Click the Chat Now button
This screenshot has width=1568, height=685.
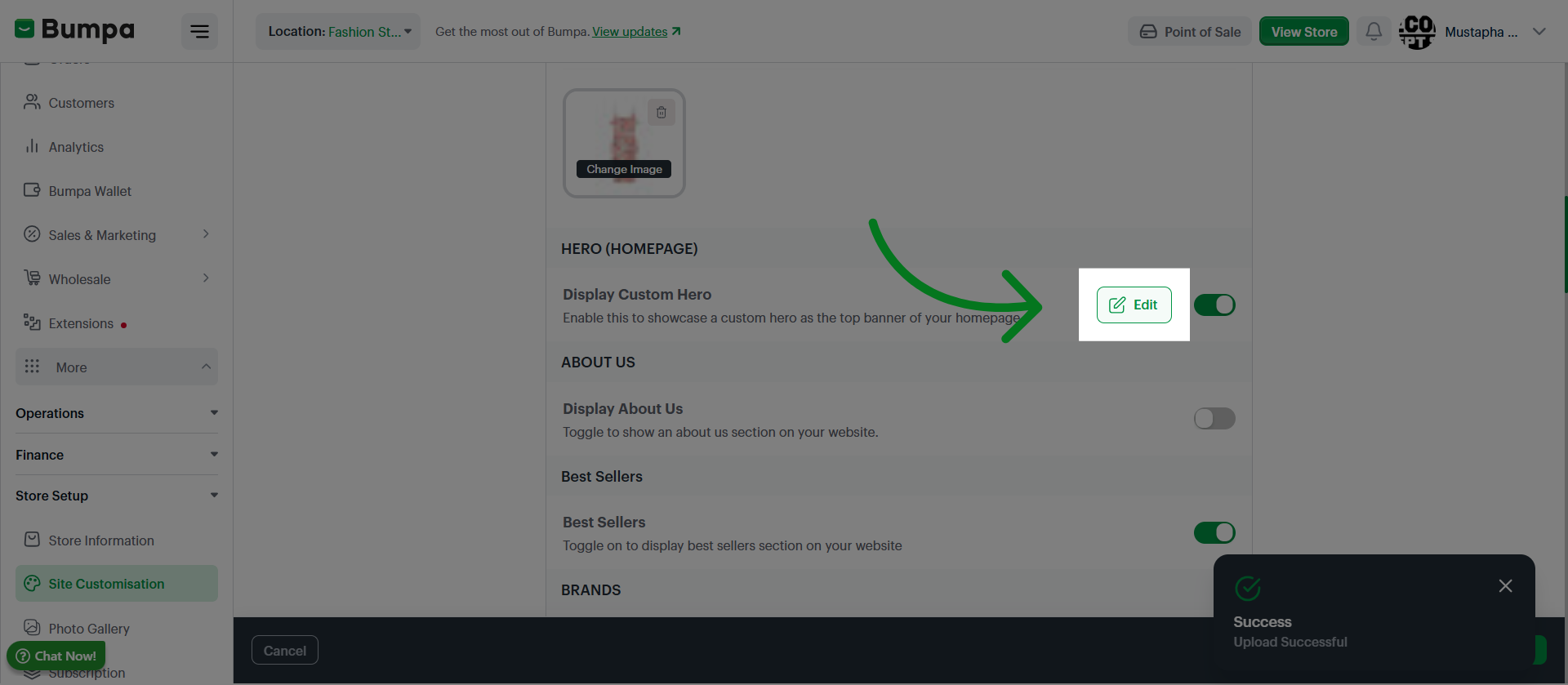point(56,656)
